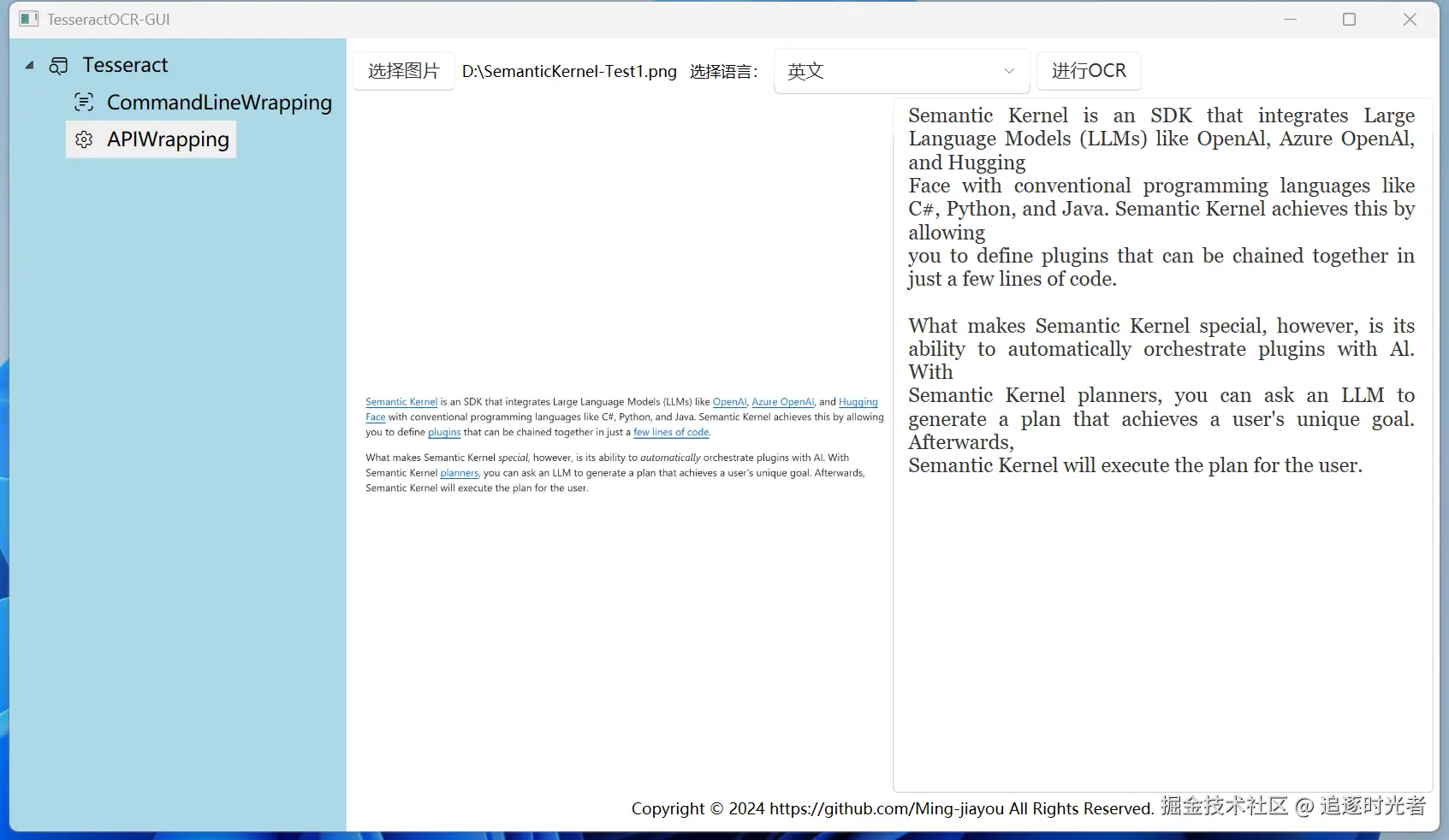Collapse the Tesseract tree node
Viewport: 1449px width, 840px height.
30,65
